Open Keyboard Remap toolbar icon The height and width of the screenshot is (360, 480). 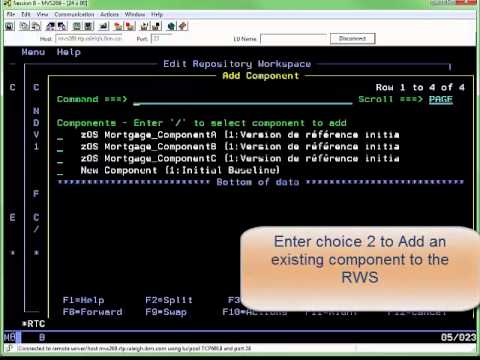104,26
